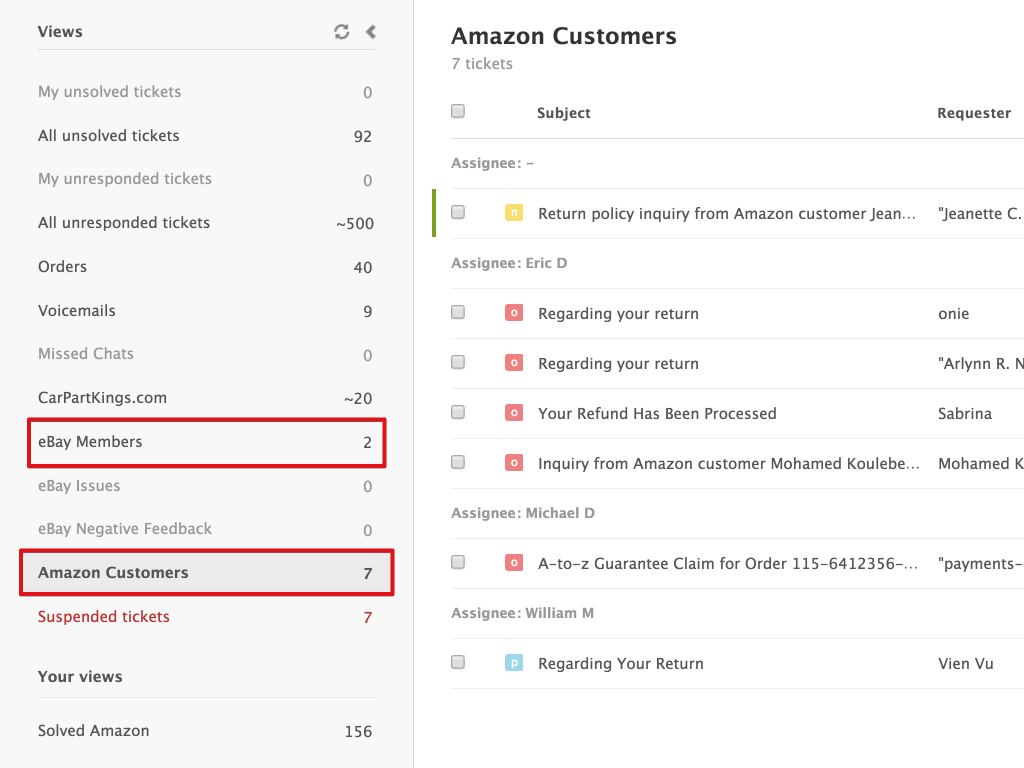
Task: Click status badge on onie's return ticket
Action: click(x=514, y=313)
